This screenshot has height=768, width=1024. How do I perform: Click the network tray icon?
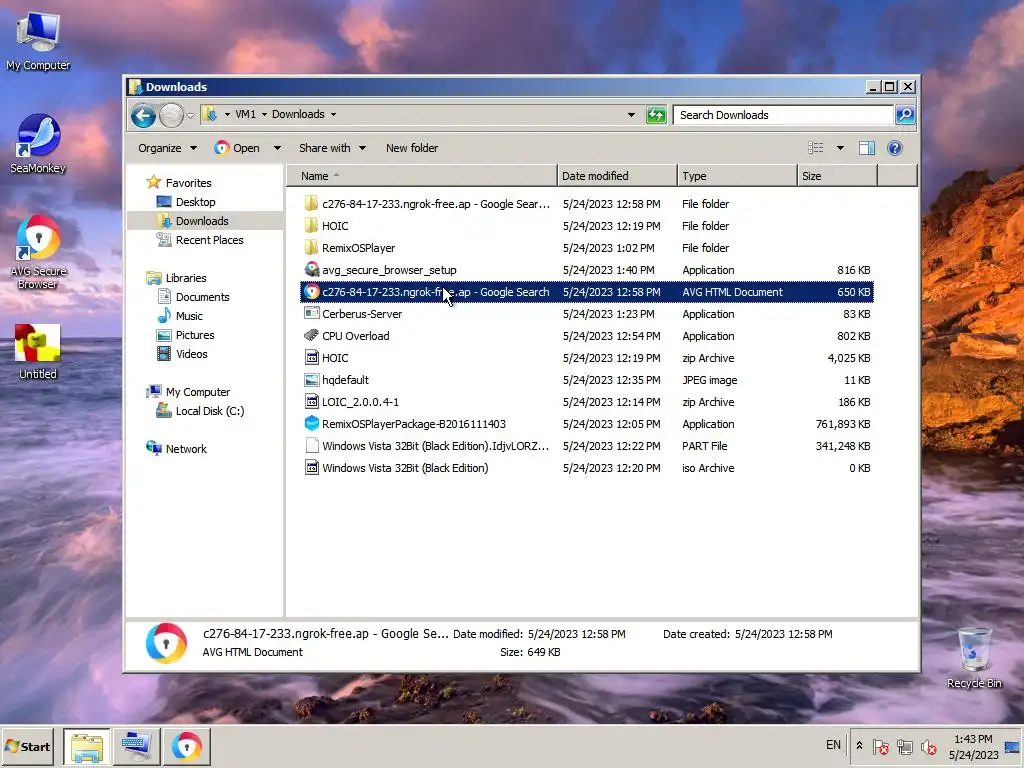point(904,746)
